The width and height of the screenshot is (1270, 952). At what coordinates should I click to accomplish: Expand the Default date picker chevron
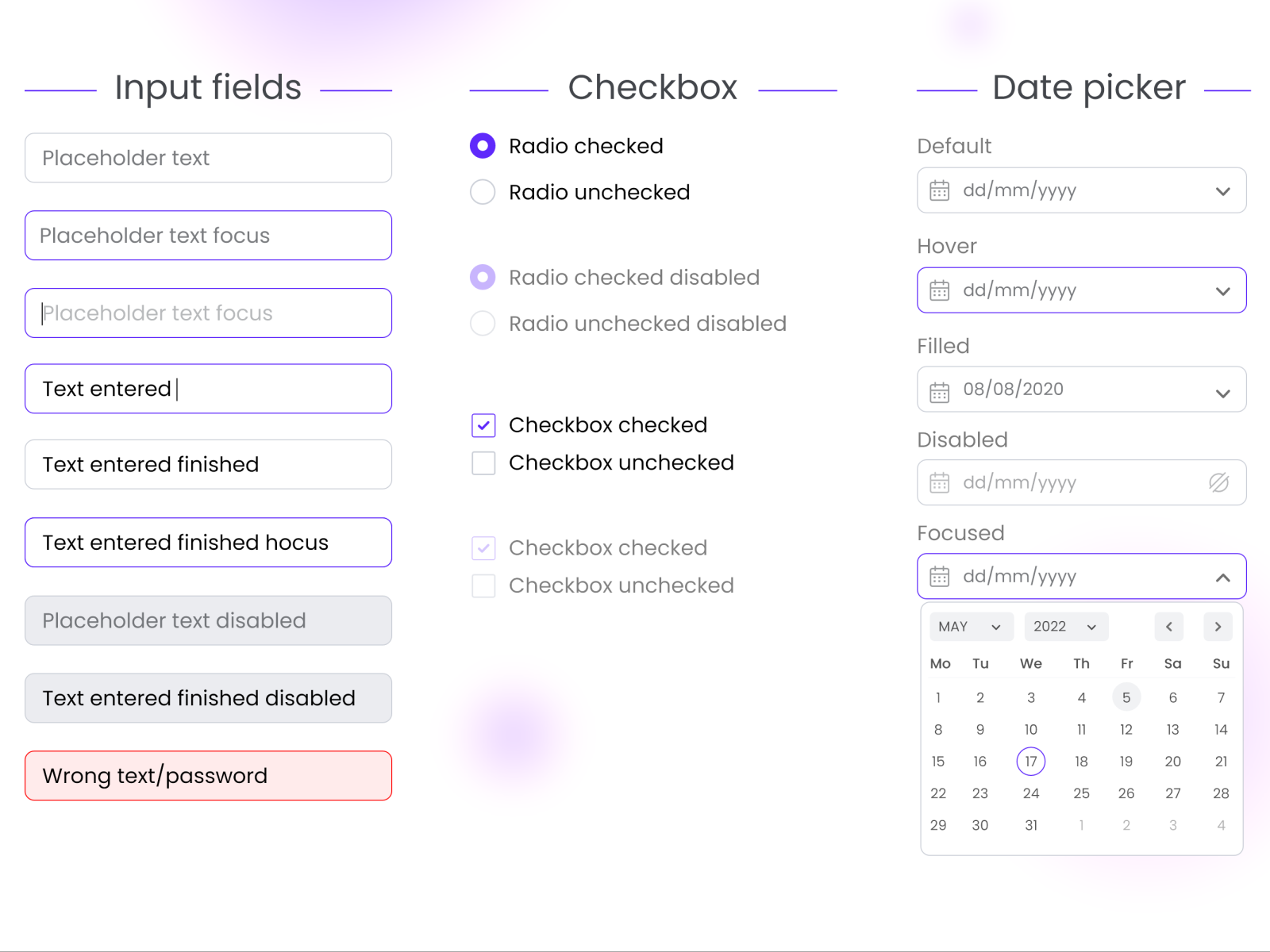[1222, 191]
